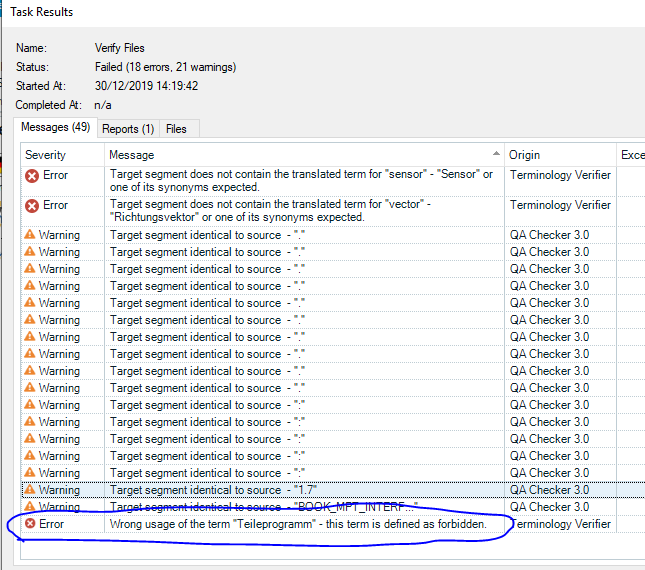The width and height of the screenshot is (645, 570).
Task: Click the "n/a" completed-at value
Action: 103,105
